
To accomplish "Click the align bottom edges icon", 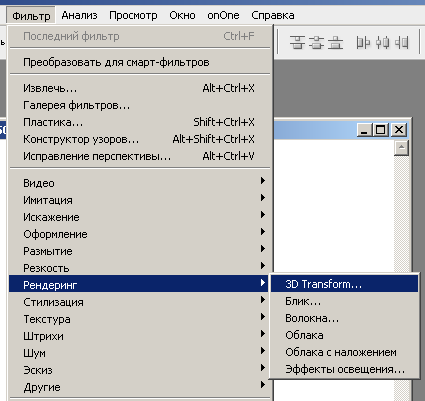I will (335, 42).
